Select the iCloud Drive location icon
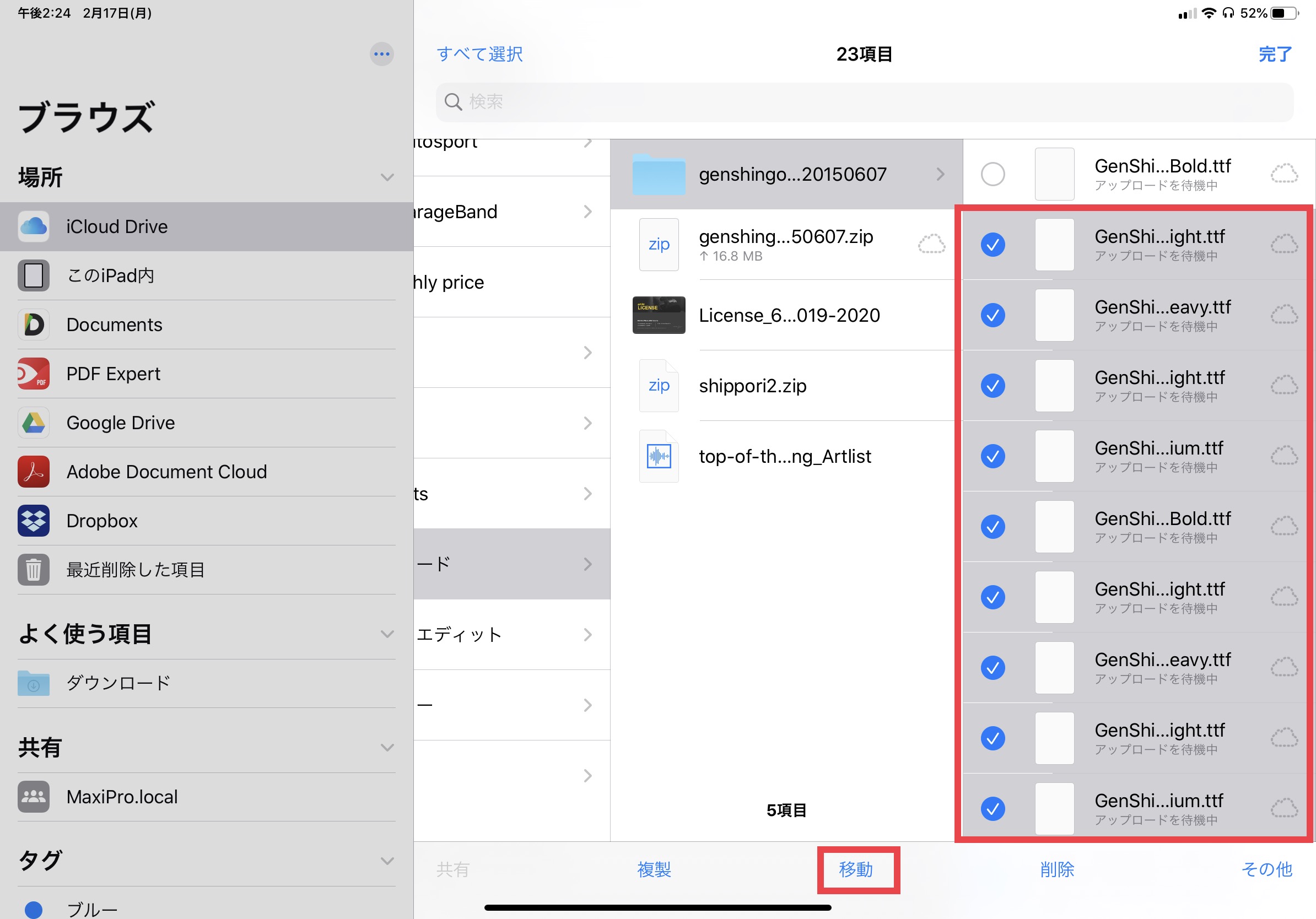 click(x=33, y=226)
